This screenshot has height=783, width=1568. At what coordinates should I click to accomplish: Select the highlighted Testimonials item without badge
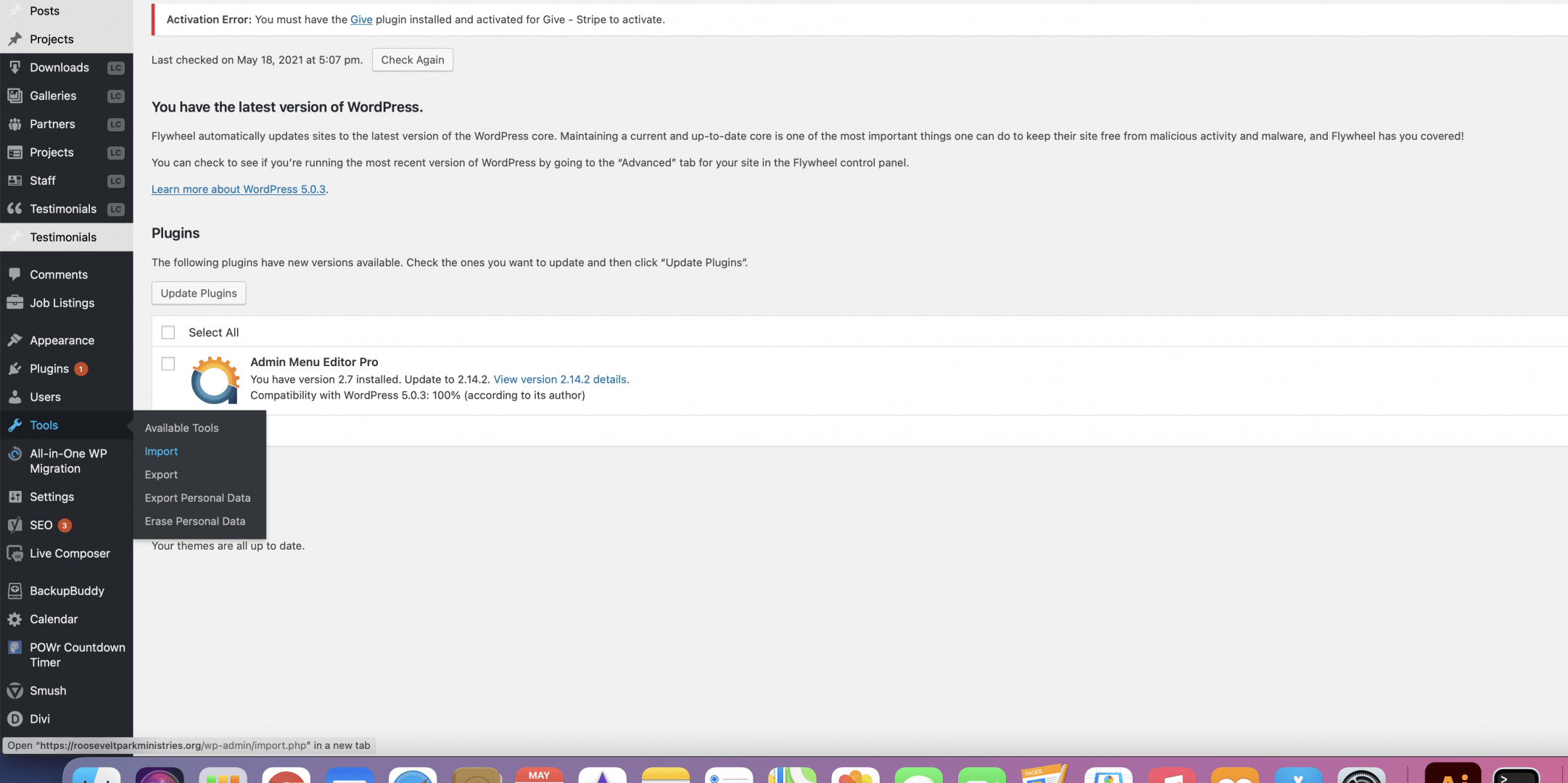click(62, 237)
